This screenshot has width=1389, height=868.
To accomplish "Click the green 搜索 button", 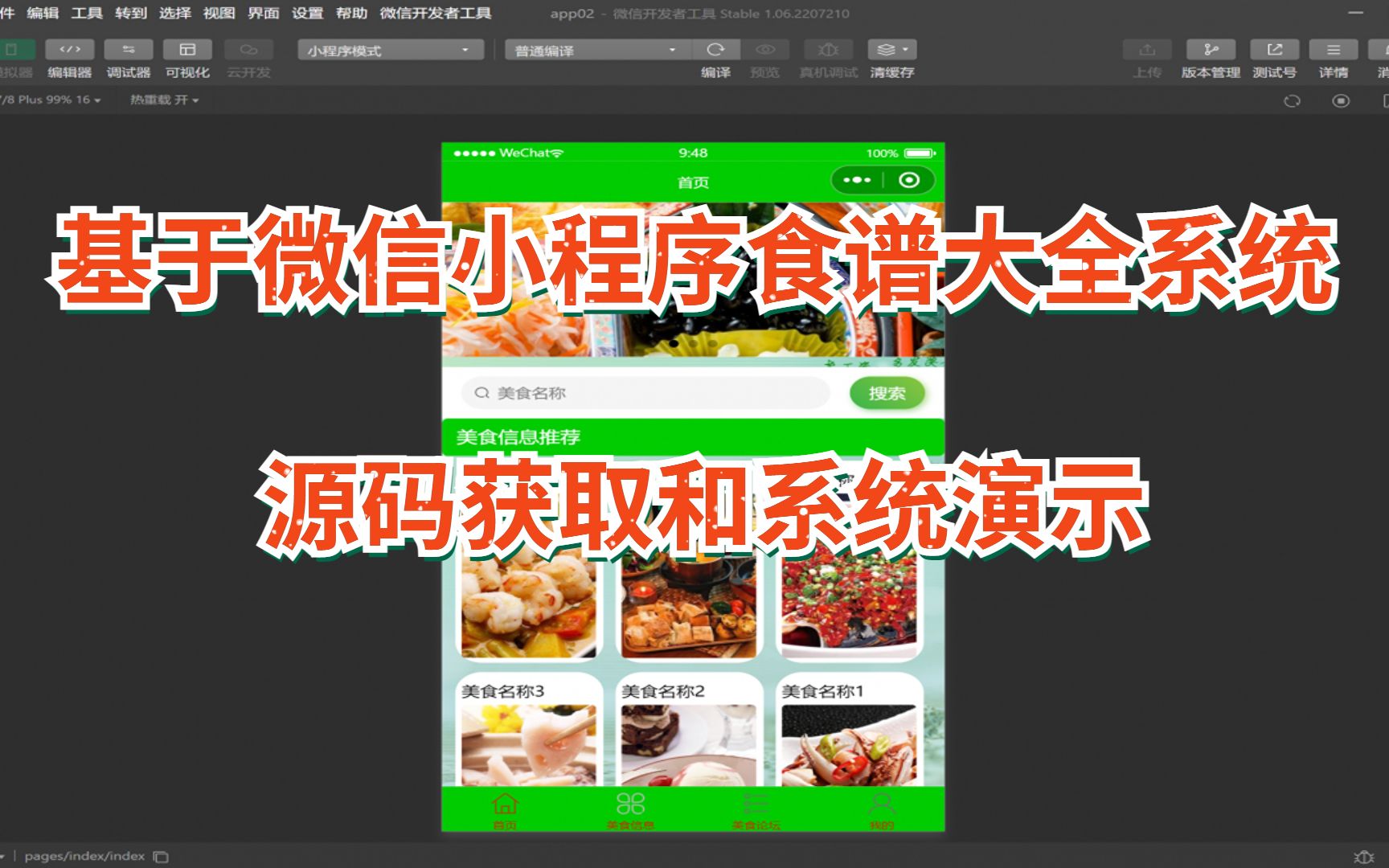I will coord(887,393).
